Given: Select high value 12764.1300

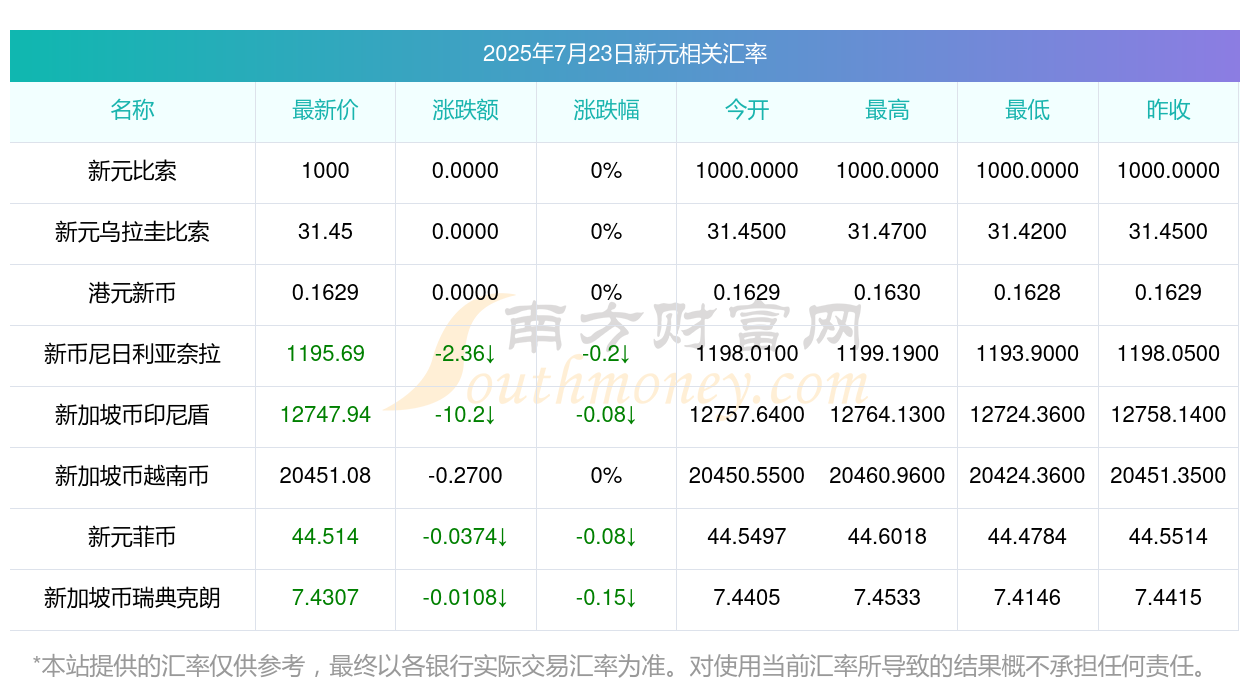Looking at the screenshot, I should coord(887,415).
